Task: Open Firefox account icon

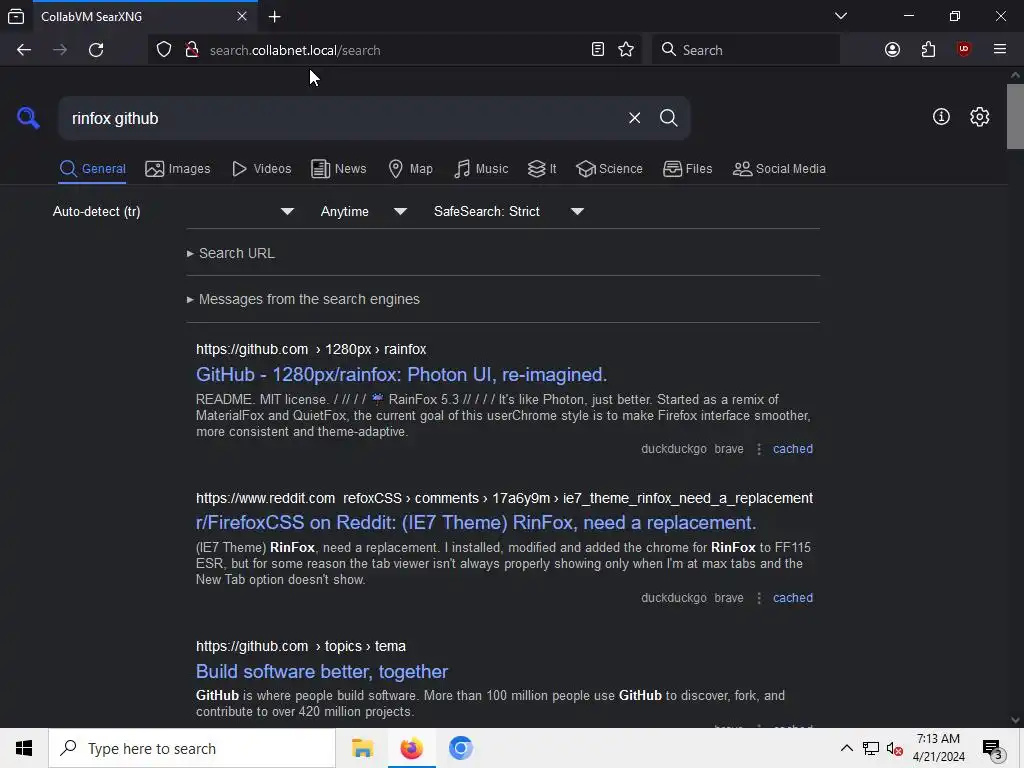Action: (892, 50)
